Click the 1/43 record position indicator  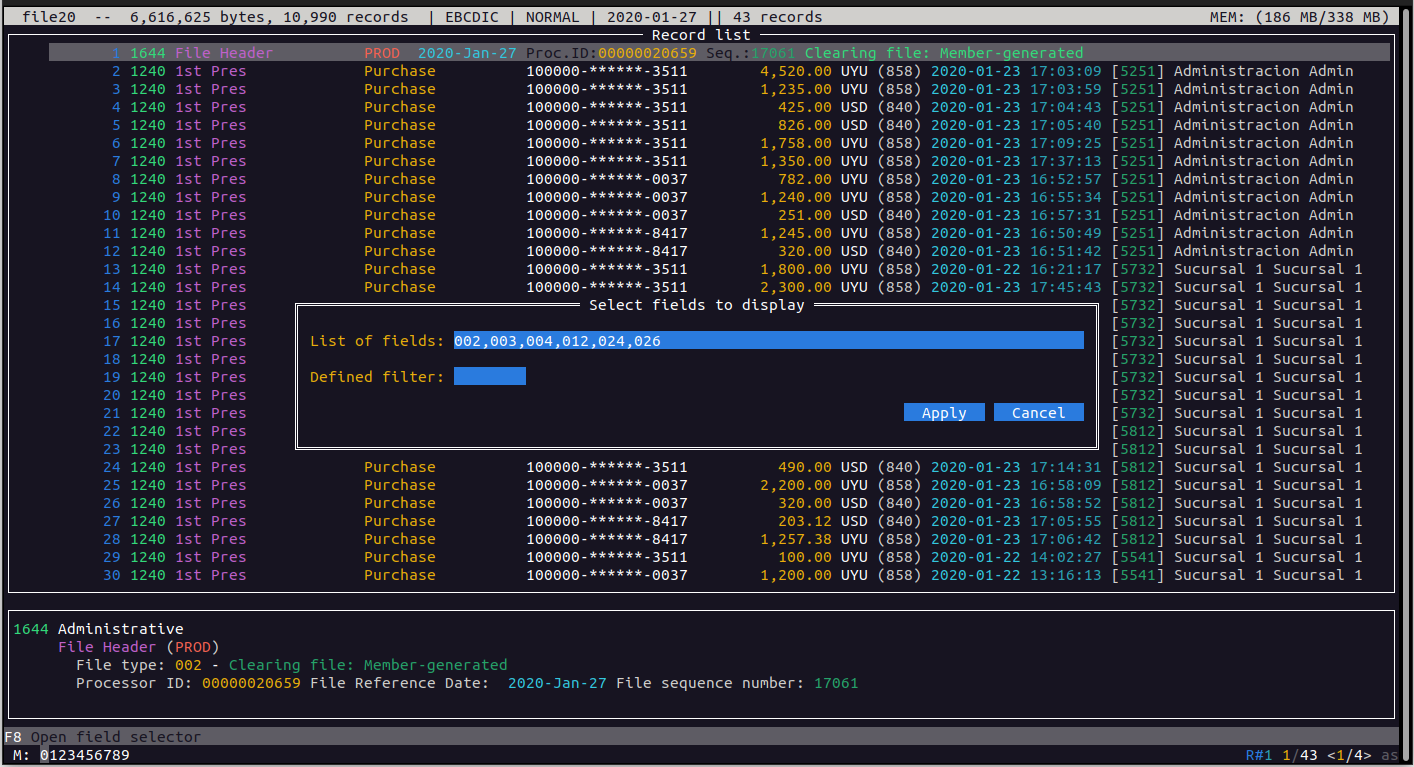[1298, 755]
